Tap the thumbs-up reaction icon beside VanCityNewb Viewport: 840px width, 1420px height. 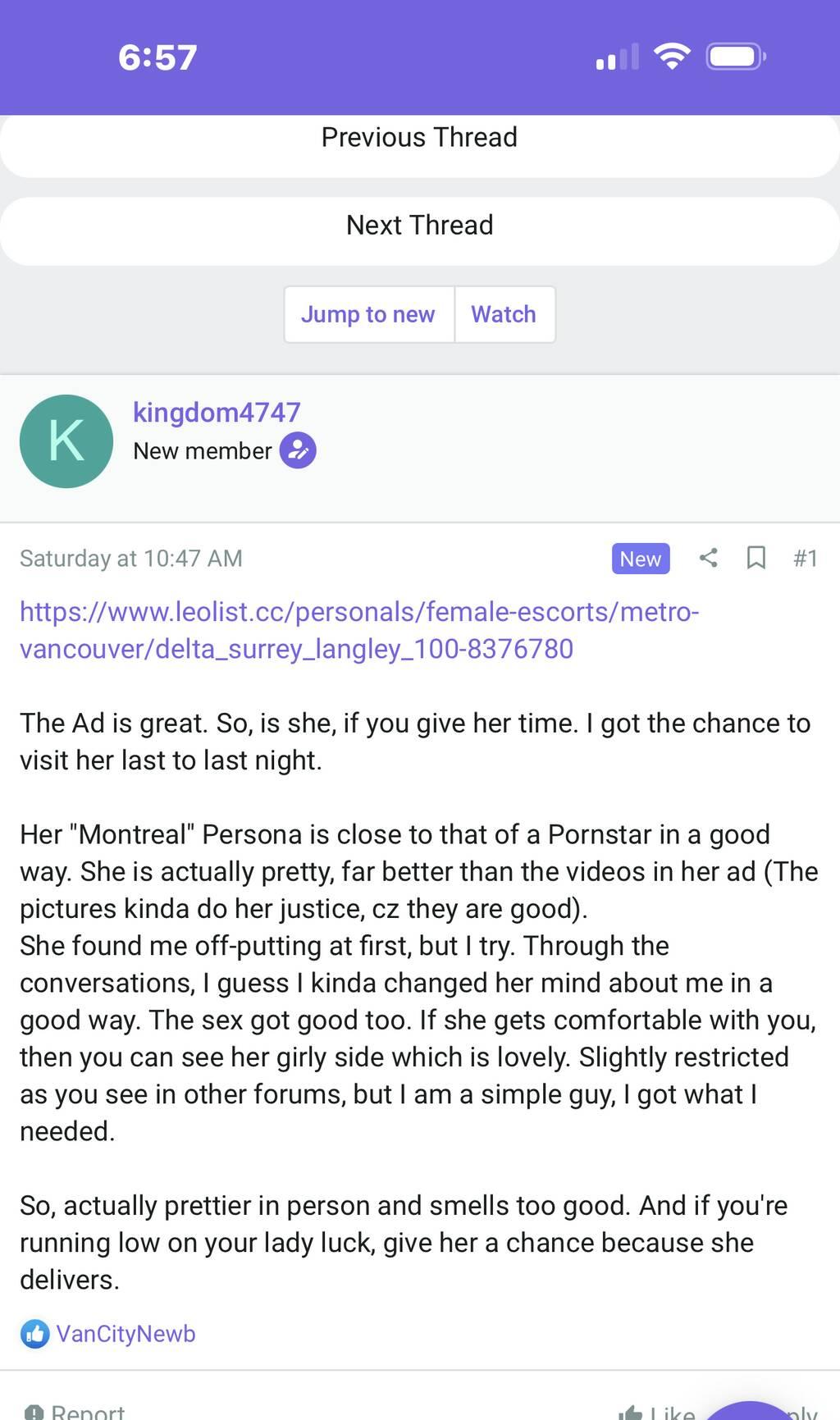click(34, 1334)
